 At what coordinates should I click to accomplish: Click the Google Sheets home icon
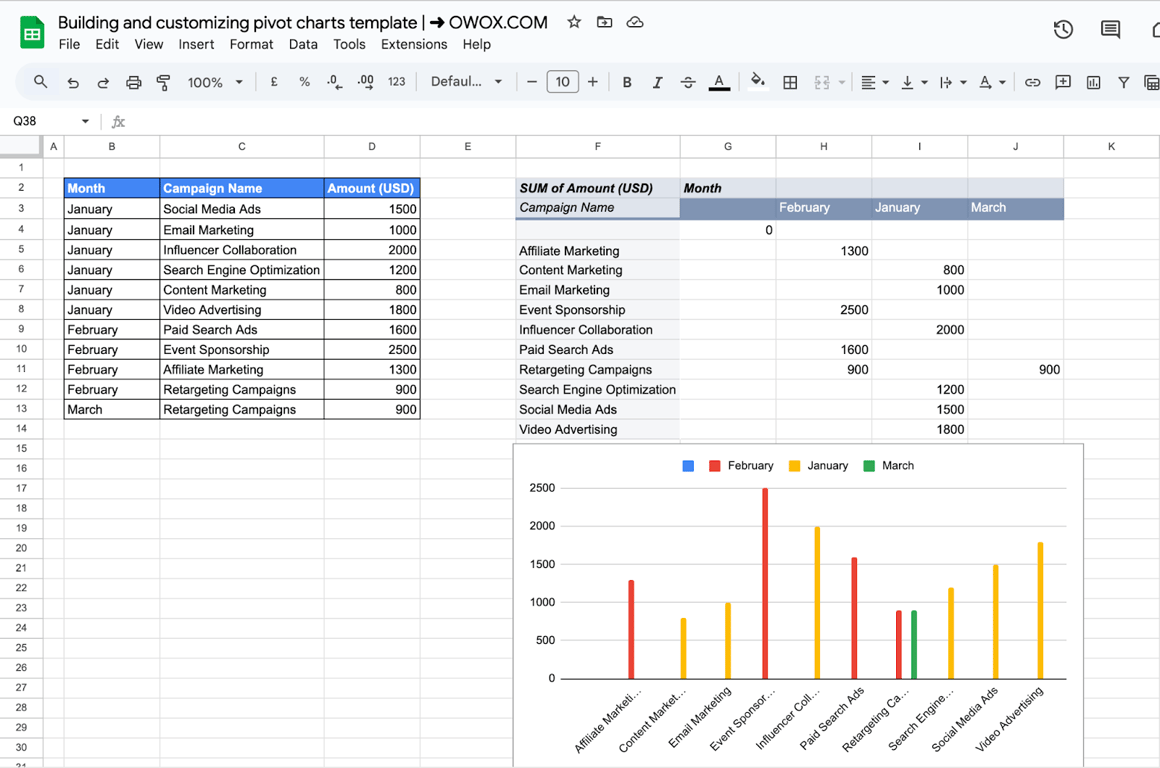(x=32, y=33)
